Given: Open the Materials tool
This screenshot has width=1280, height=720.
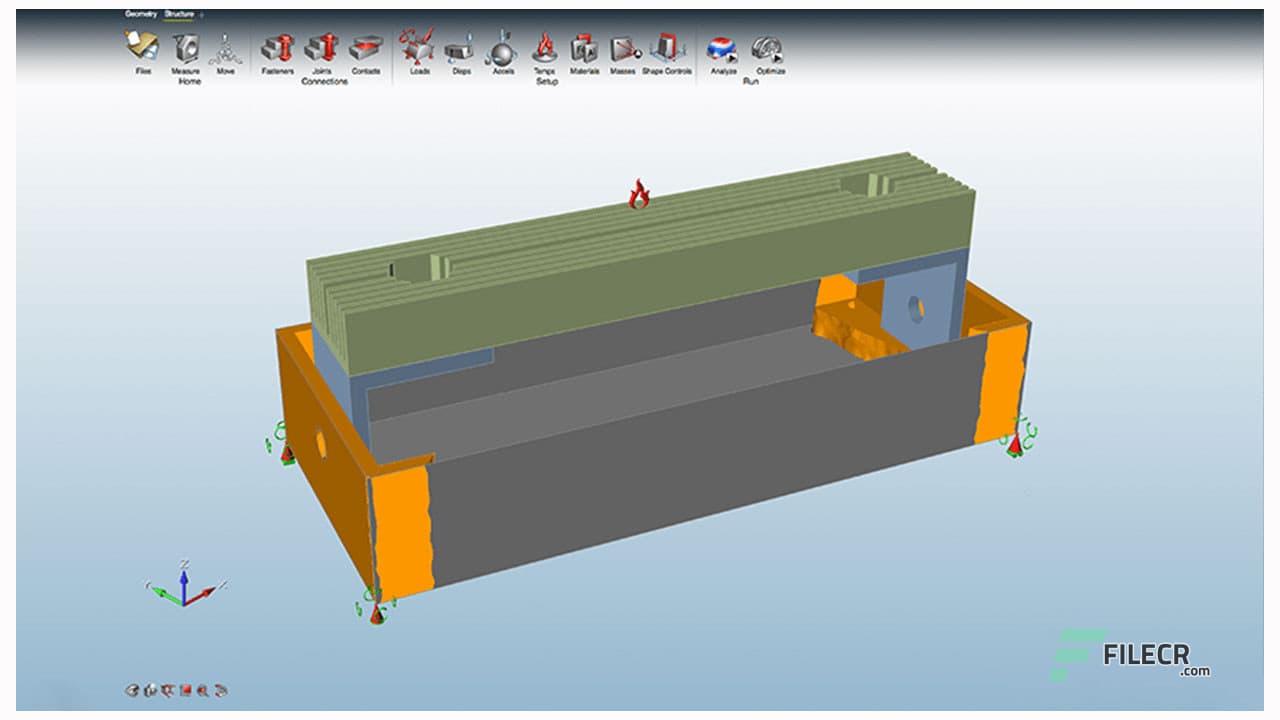Looking at the screenshot, I should tap(584, 48).
